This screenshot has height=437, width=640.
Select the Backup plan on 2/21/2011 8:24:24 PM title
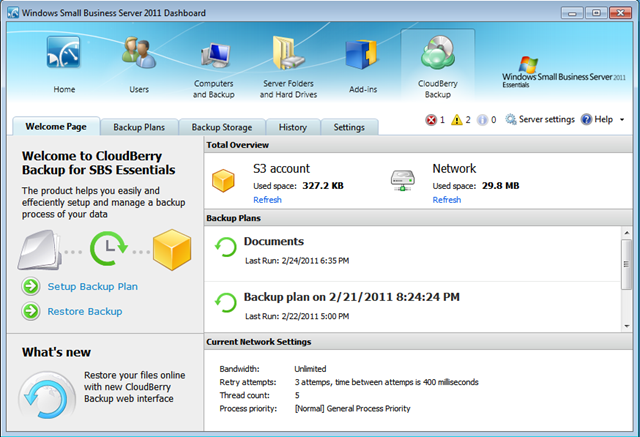(x=352, y=297)
